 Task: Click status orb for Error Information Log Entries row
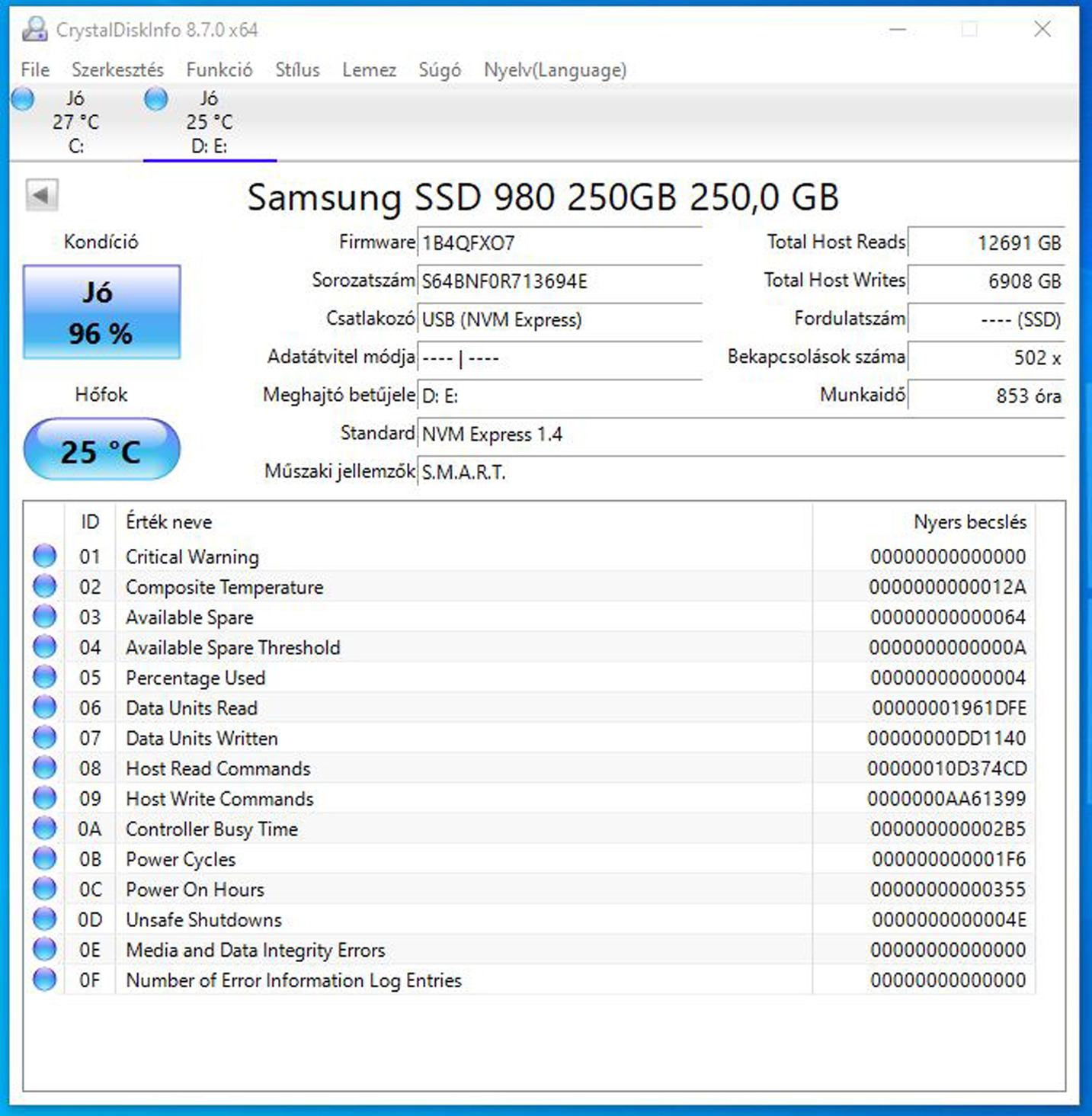click(45, 979)
